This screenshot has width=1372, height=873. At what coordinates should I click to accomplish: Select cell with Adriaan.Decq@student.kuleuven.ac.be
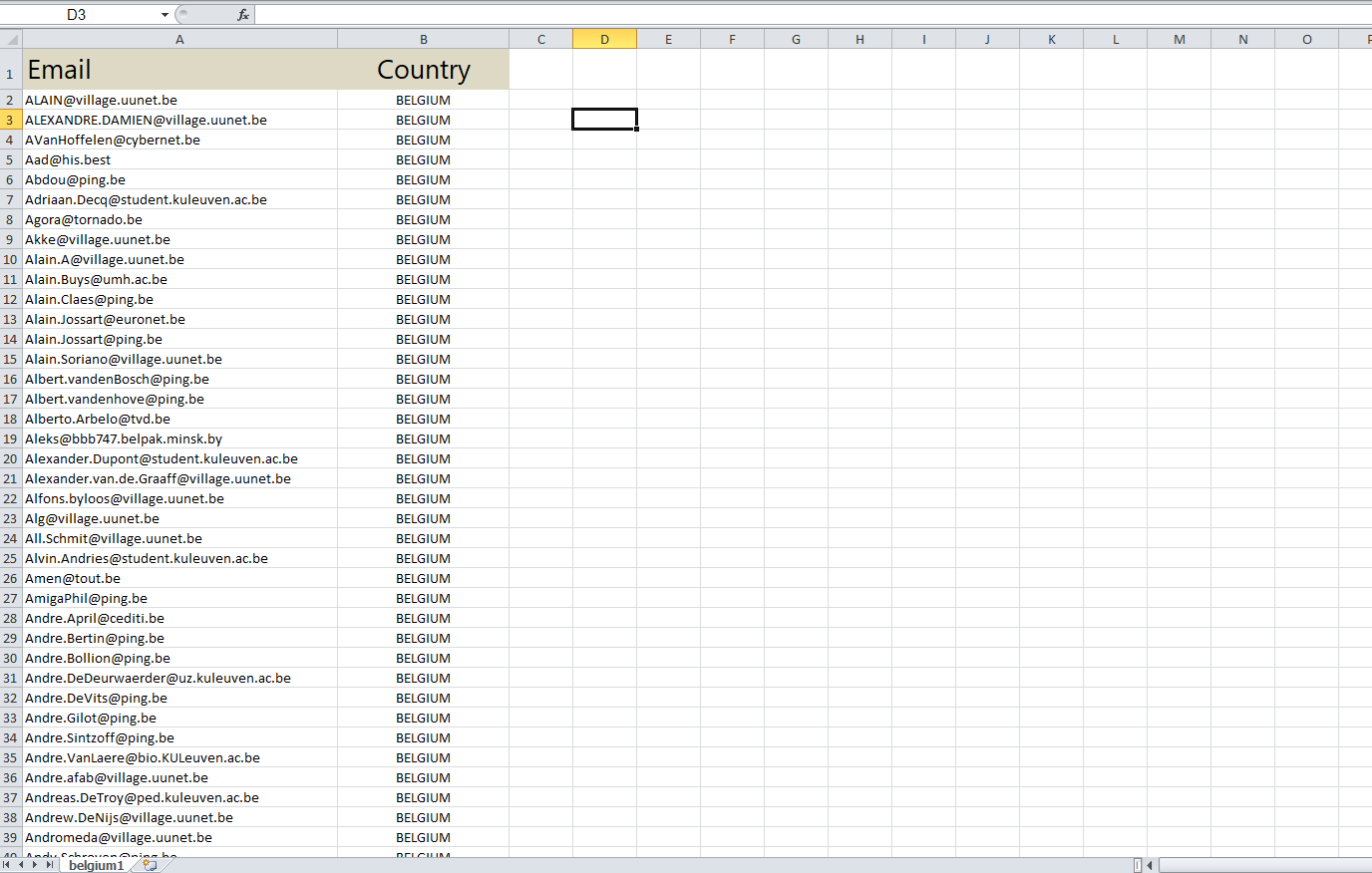tap(179, 199)
